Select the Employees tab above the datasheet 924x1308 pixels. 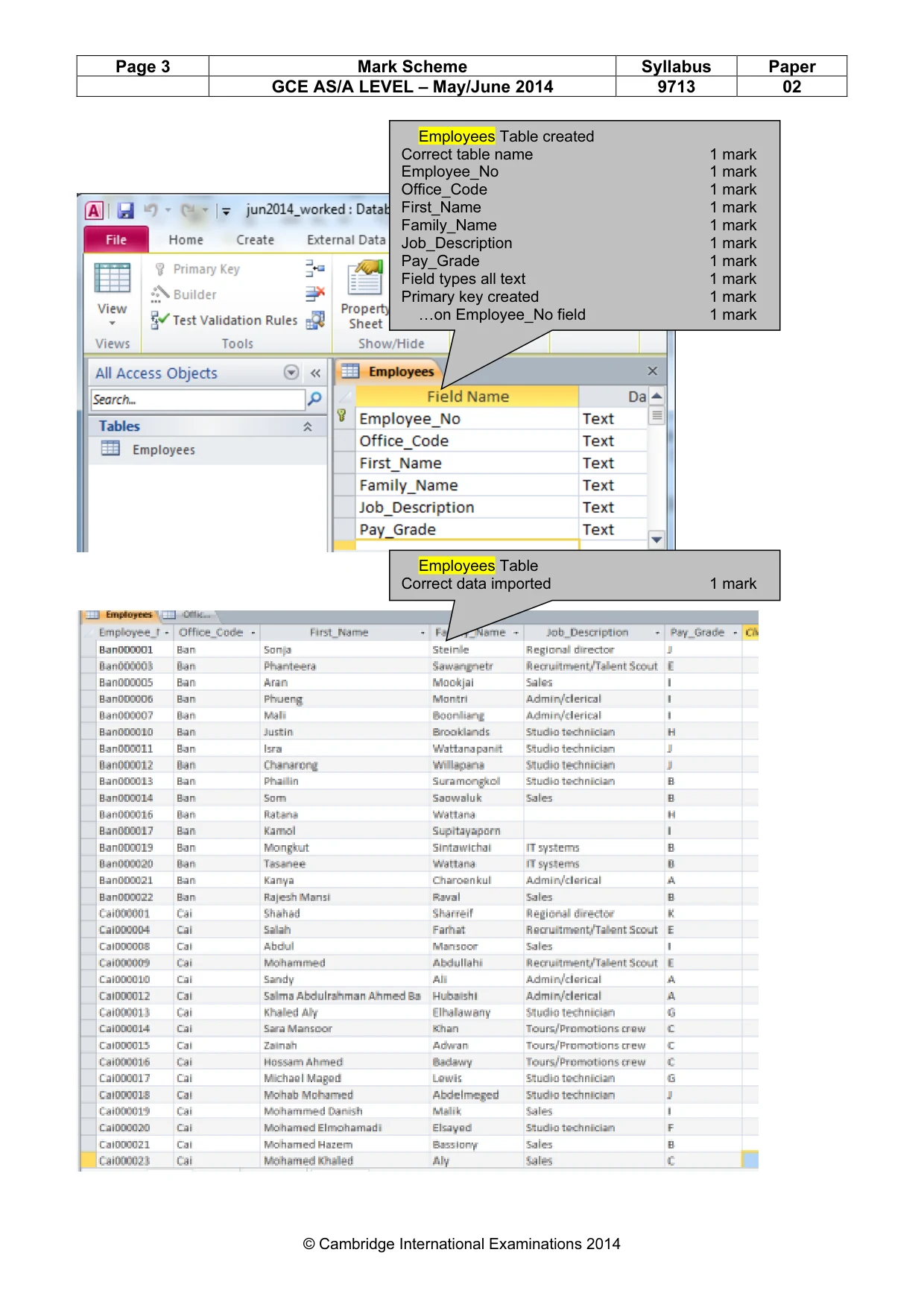[x=120, y=615]
